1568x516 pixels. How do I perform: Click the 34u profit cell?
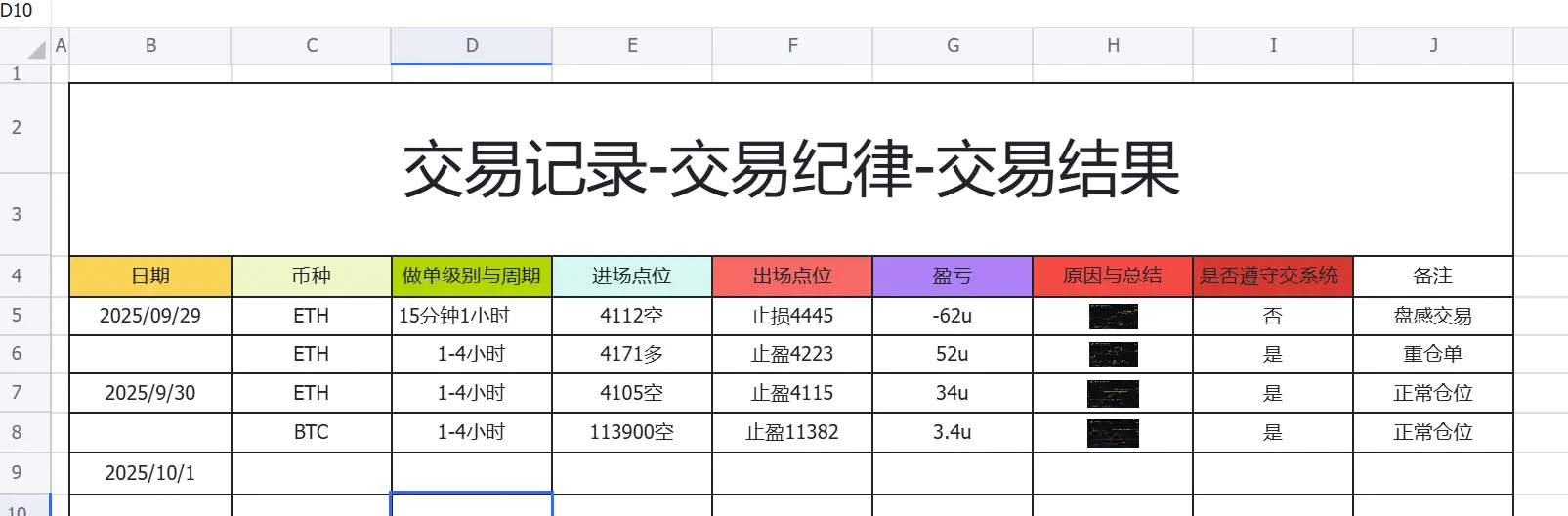(953, 393)
